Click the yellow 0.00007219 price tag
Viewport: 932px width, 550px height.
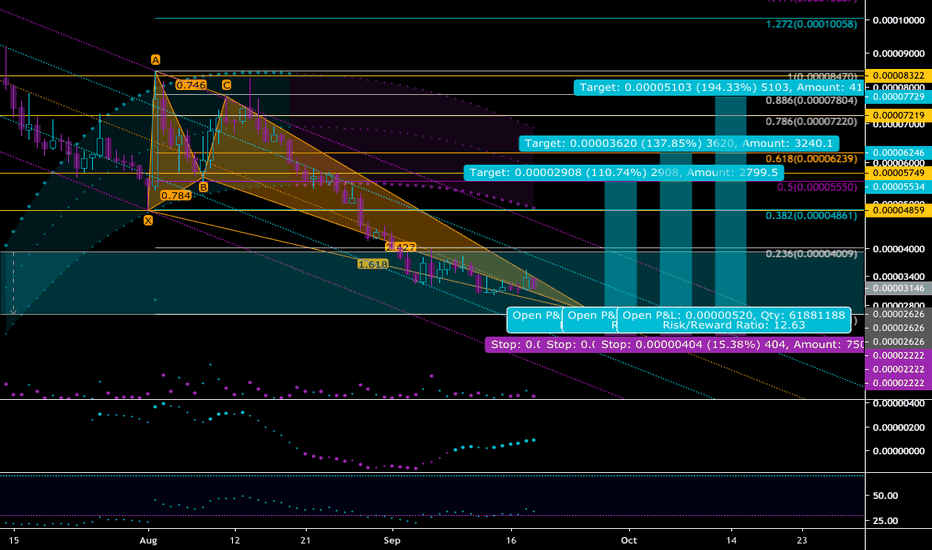(899, 115)
